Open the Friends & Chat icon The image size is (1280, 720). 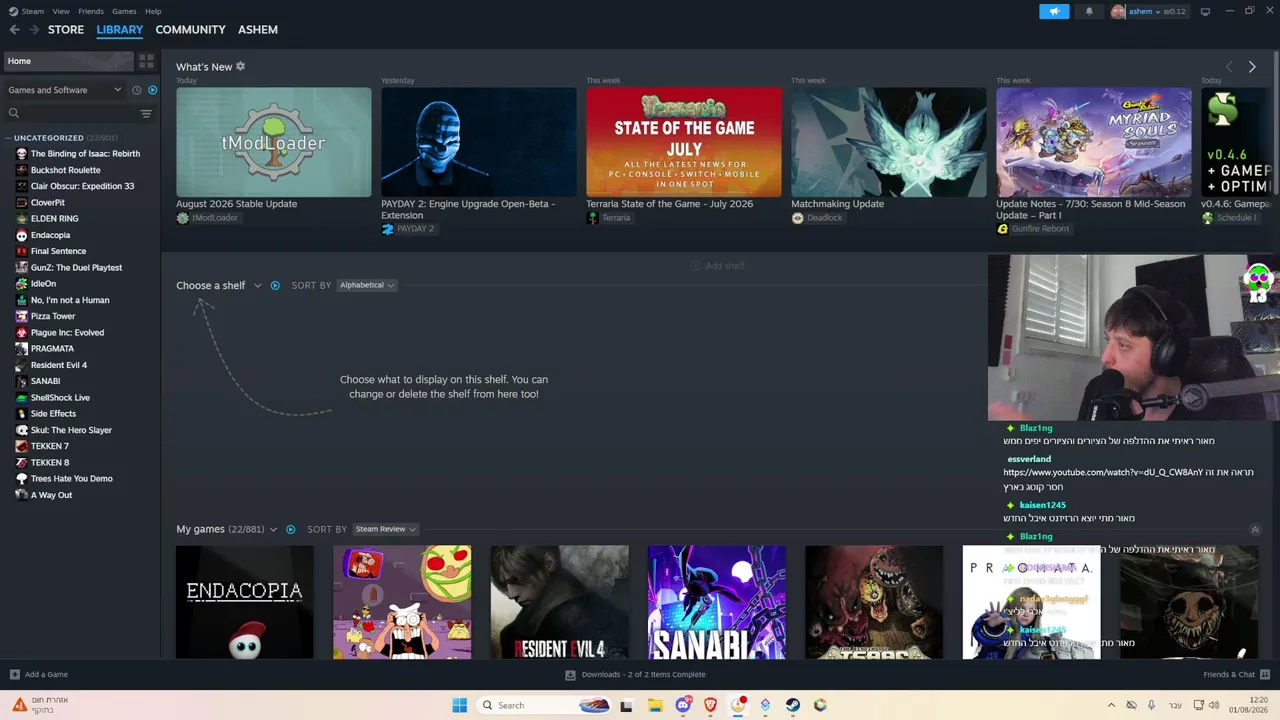(1265, 675)
